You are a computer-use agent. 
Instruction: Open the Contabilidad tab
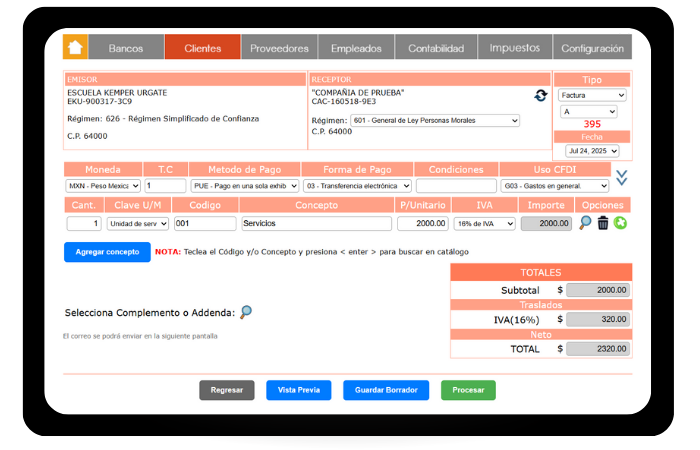(x=435, y=48)
